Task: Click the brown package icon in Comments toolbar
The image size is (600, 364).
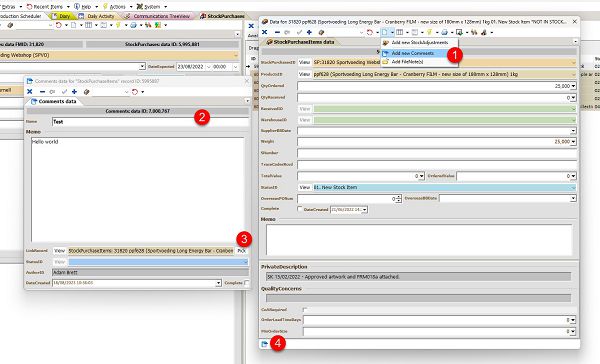Action: 86,92
